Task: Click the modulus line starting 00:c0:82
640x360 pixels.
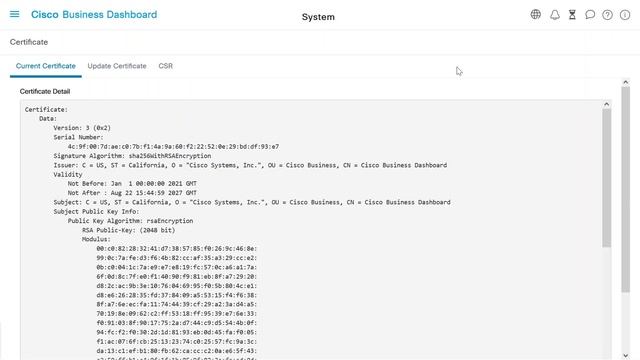Action: 177,249
